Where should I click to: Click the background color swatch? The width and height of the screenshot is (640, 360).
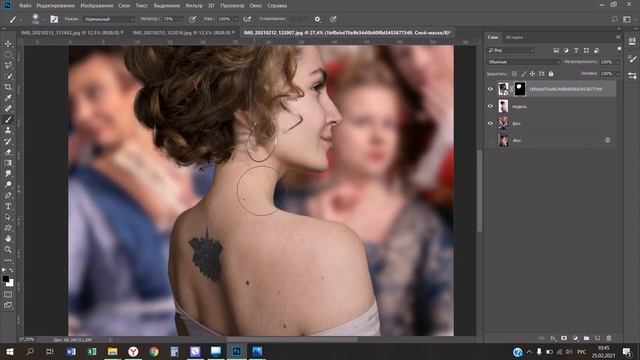10,283
